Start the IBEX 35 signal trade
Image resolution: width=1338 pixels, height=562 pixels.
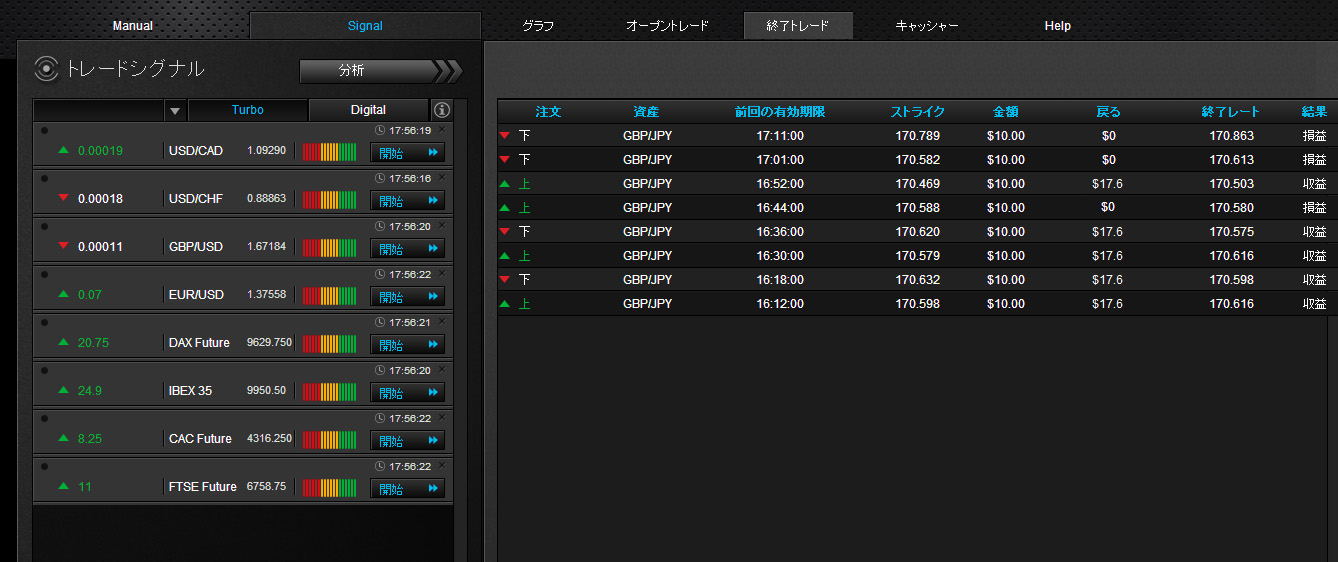407,392
